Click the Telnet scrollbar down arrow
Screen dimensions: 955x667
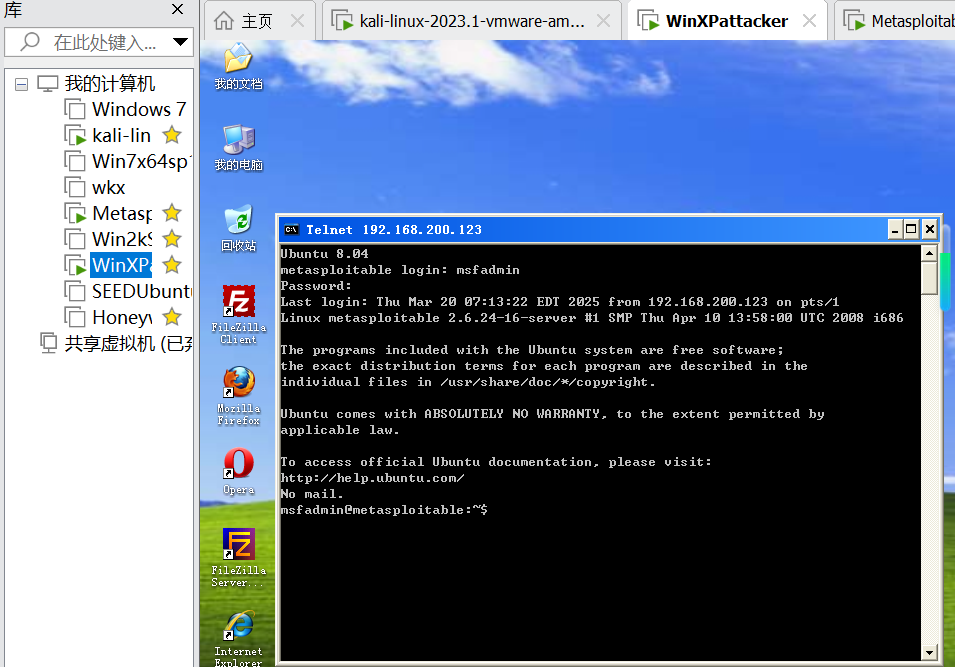pyautogui.click(x=929, y=652)
